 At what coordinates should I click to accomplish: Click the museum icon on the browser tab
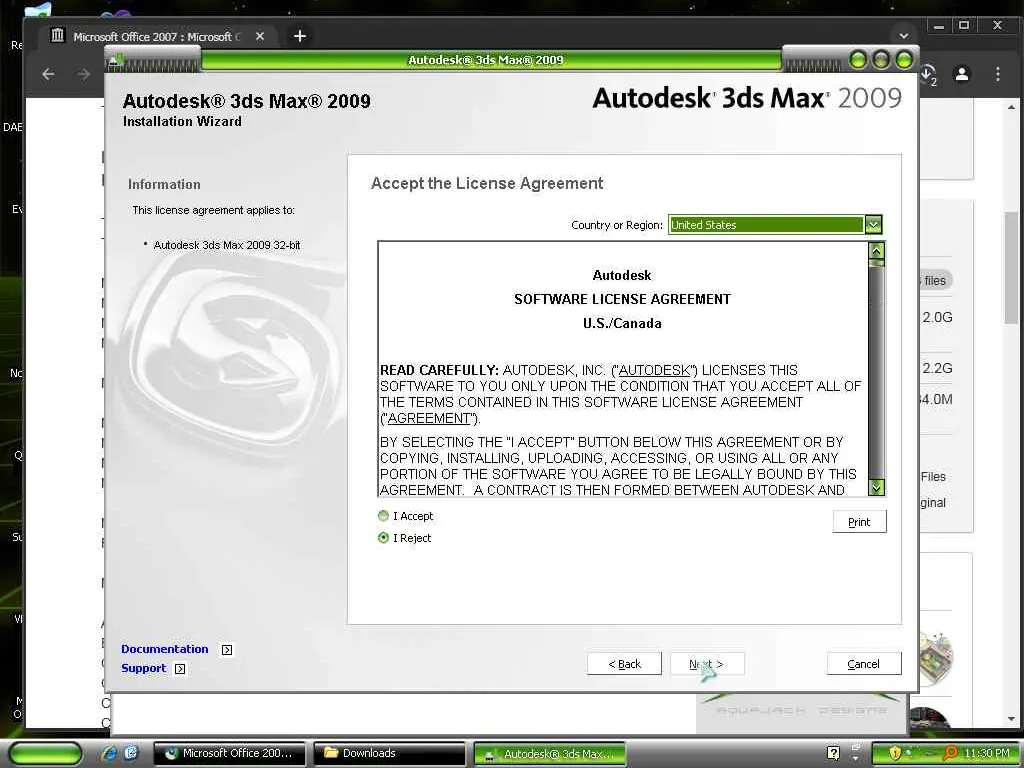(57, 35)
